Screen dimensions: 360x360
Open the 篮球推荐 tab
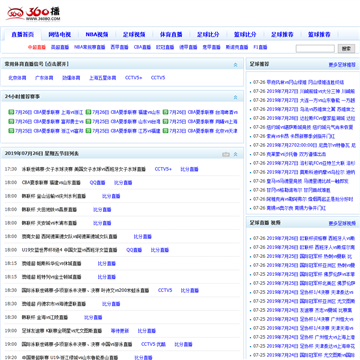(x=319, y=35)
